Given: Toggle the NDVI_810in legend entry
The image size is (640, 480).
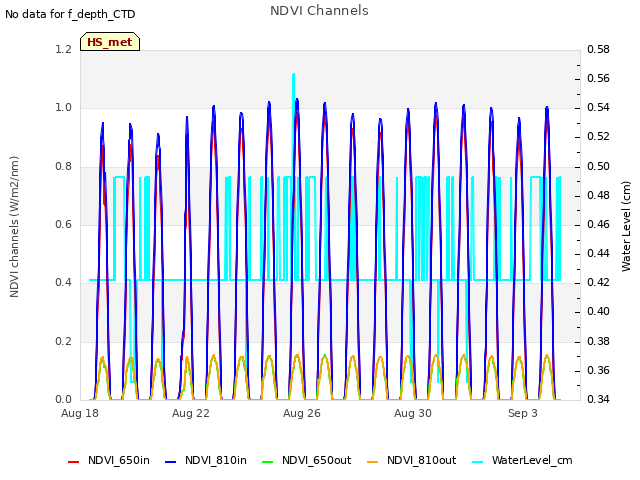Looking at the screenshot, I should [x=206, y=461].
